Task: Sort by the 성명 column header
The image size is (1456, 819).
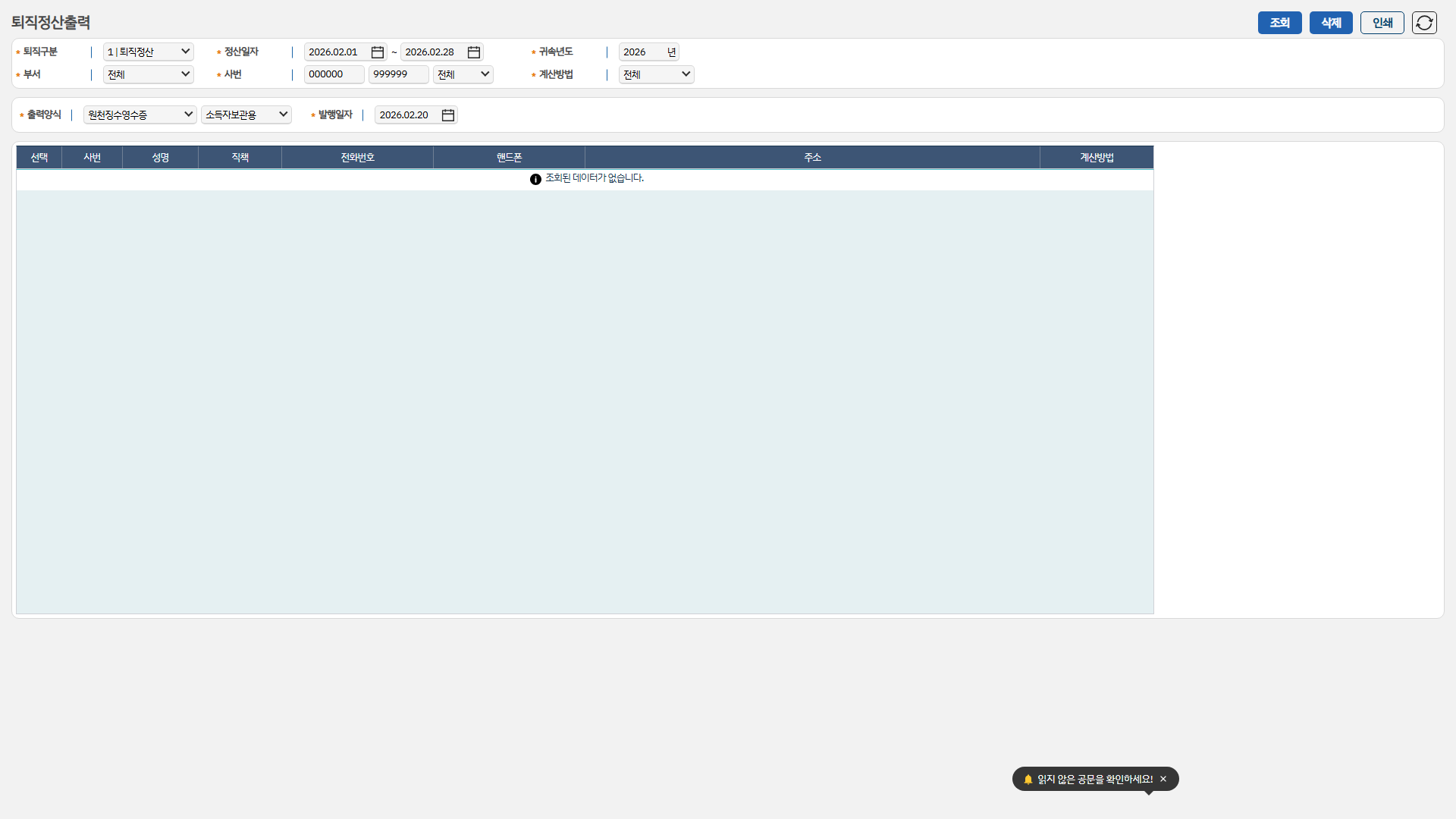Action: click(x=160, y=157)
